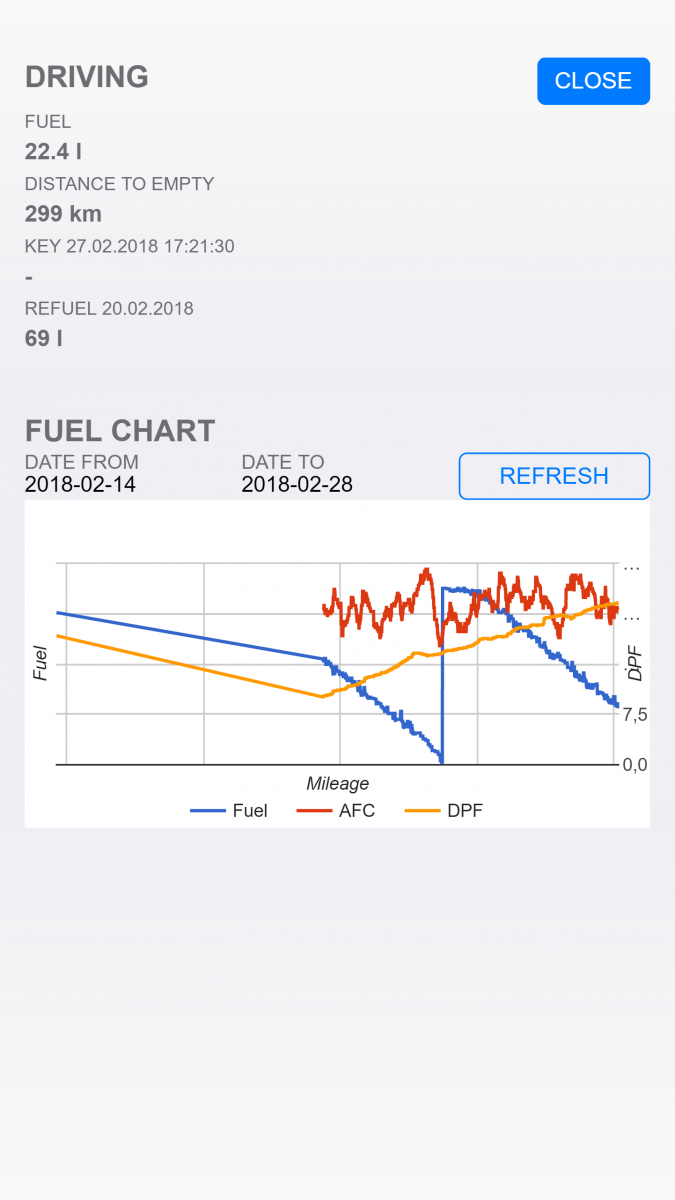Tap the REFUEL 20.02.2018 label
The height and width of the screenshot is (1200, 675).
109,308
